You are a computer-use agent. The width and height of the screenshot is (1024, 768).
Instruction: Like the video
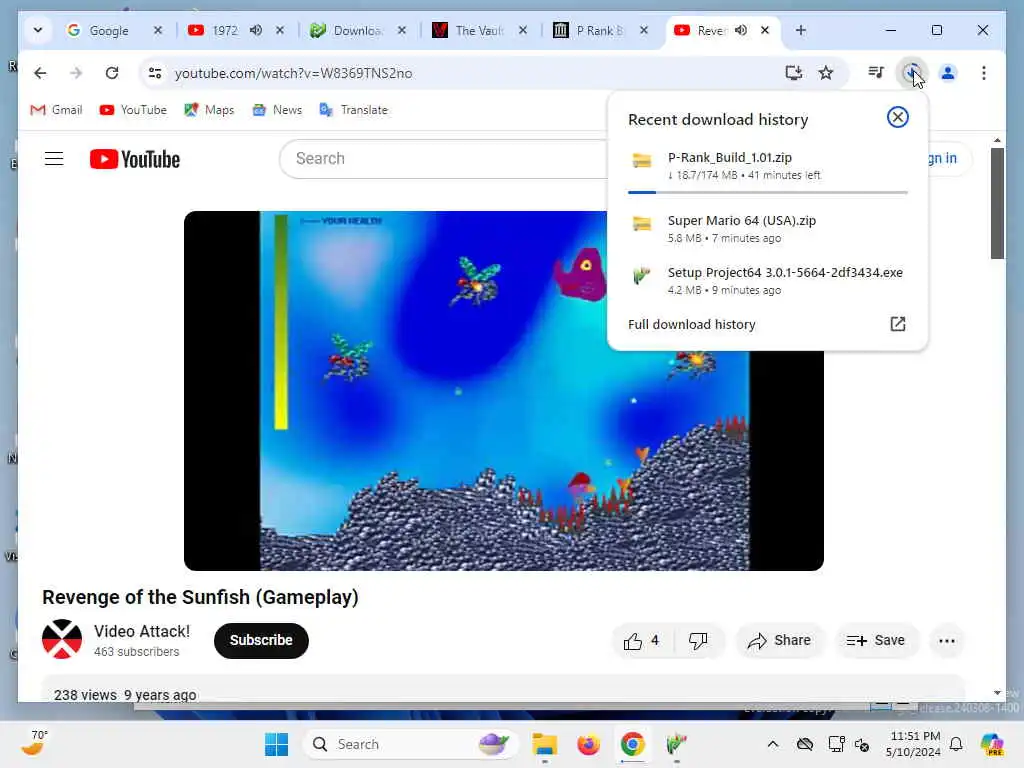point(641,641)
